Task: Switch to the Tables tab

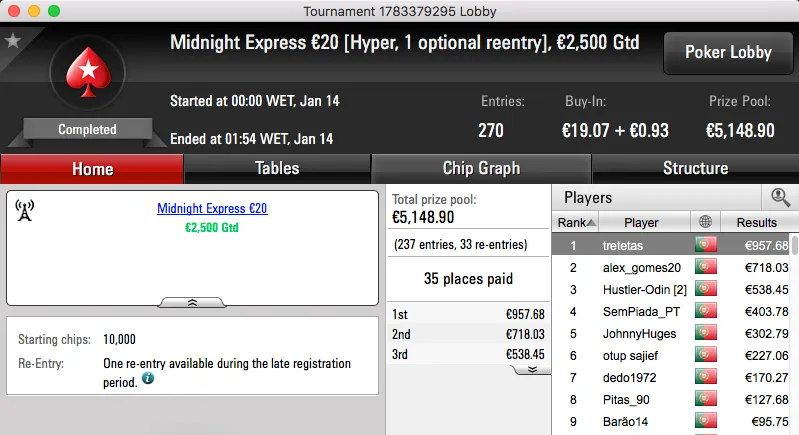Action: (x=277, y=168)
